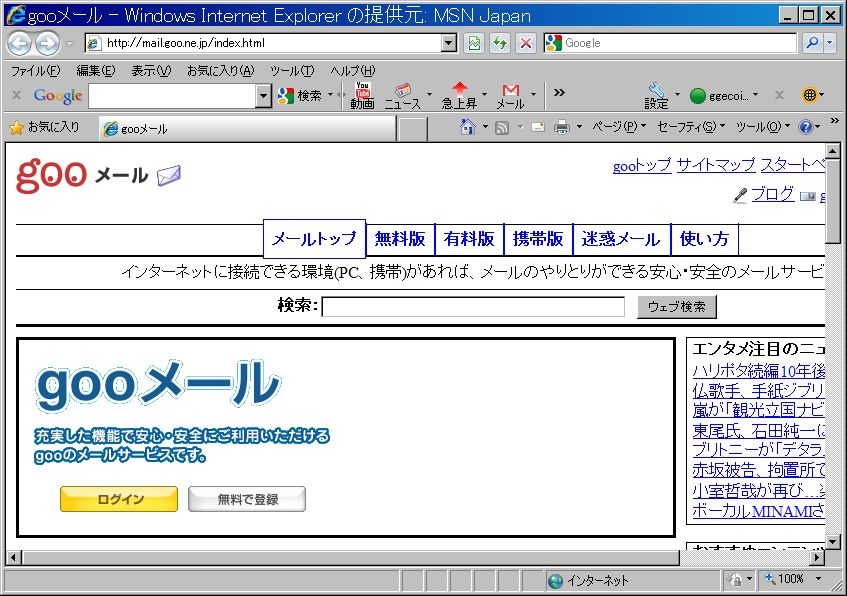Open the ハリポタ続編10年後 news link
The width and height of the screenshot is (847, 596).
pyautogui.click(x=758, y=371)
